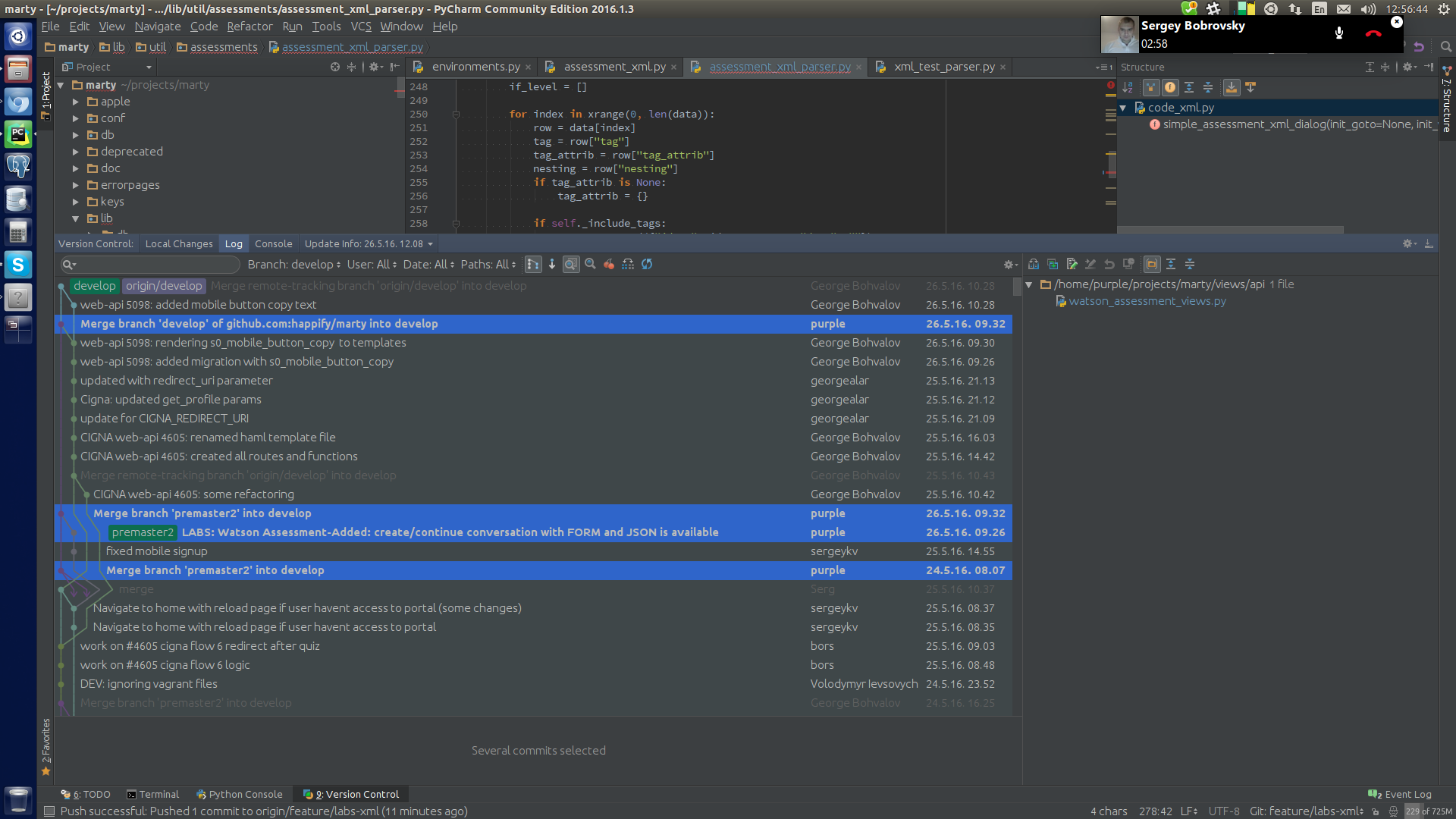Open the Branch: develop filter dropdown
Viewport: 1456px width, 819px height.
293,264
